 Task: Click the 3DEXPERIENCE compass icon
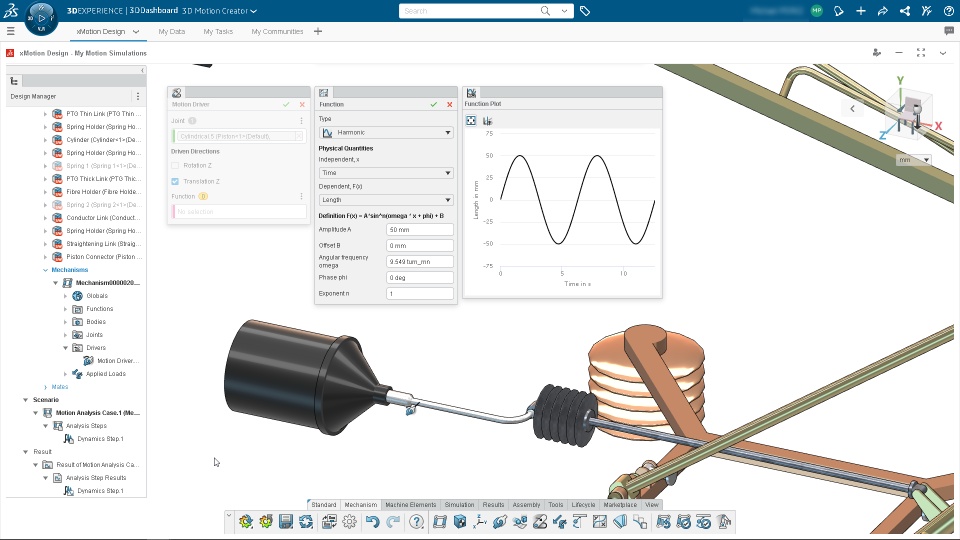(41, 18)
